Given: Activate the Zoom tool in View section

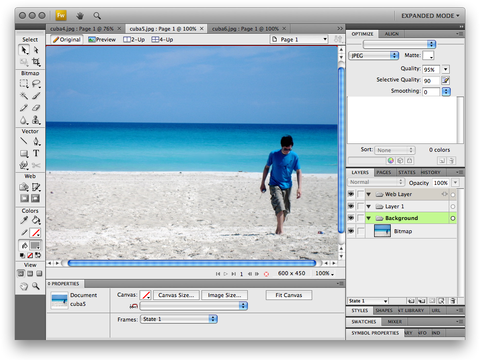Looking at the screenshot, I should point(36,286).
